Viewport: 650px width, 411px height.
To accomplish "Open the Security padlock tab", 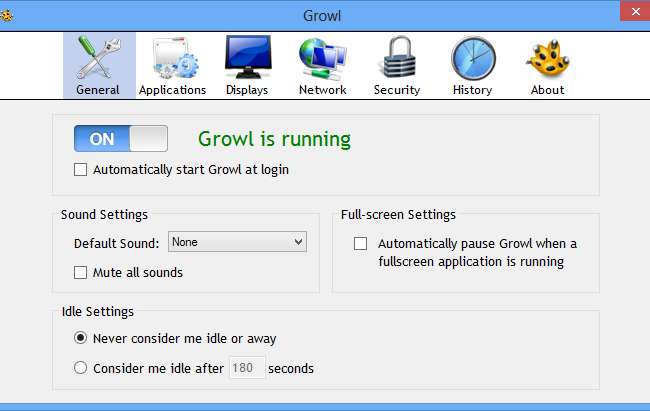I will [x=397, y=66].
